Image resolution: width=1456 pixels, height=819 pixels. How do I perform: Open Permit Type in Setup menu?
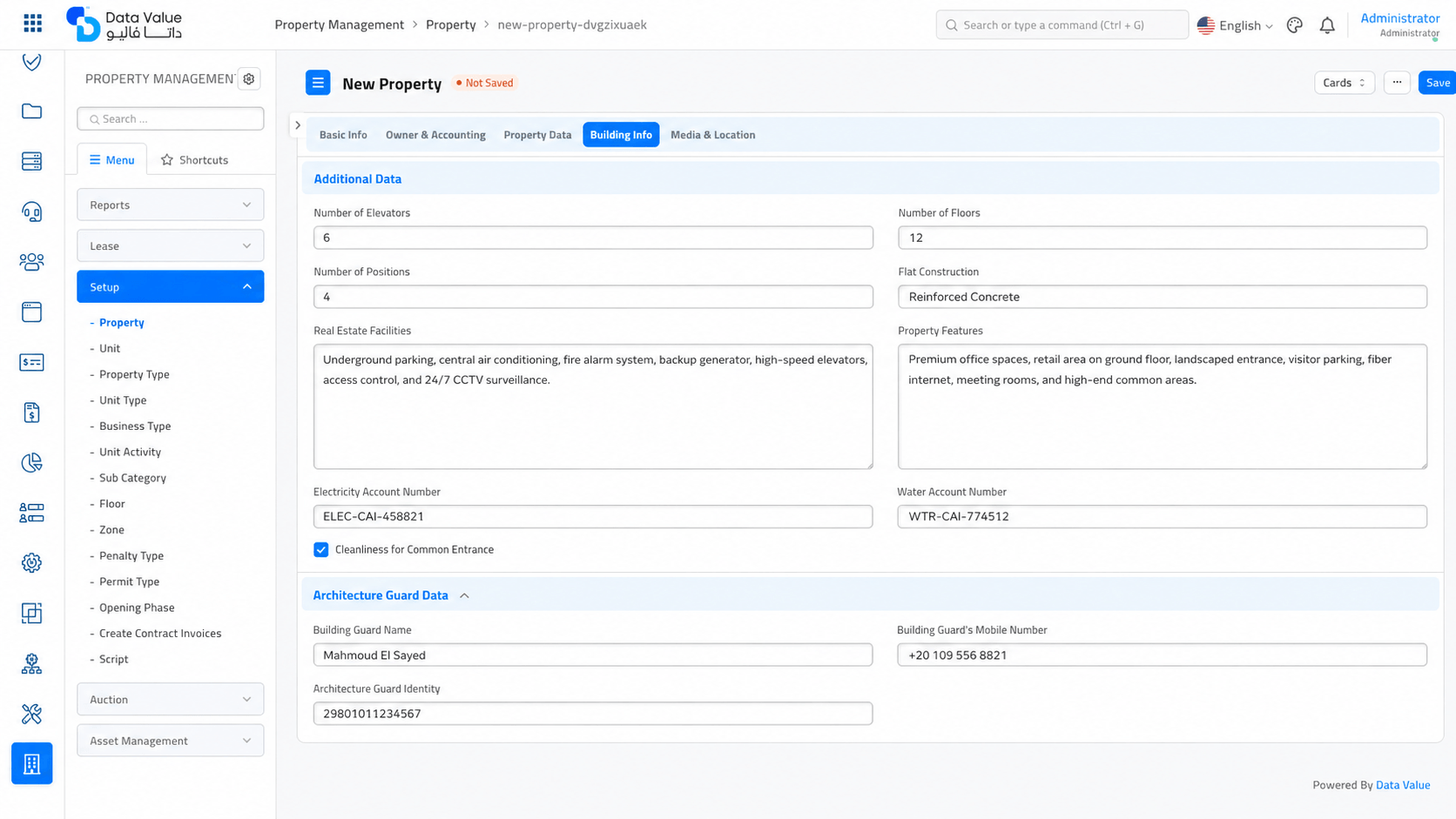click(x=129, y=581)
